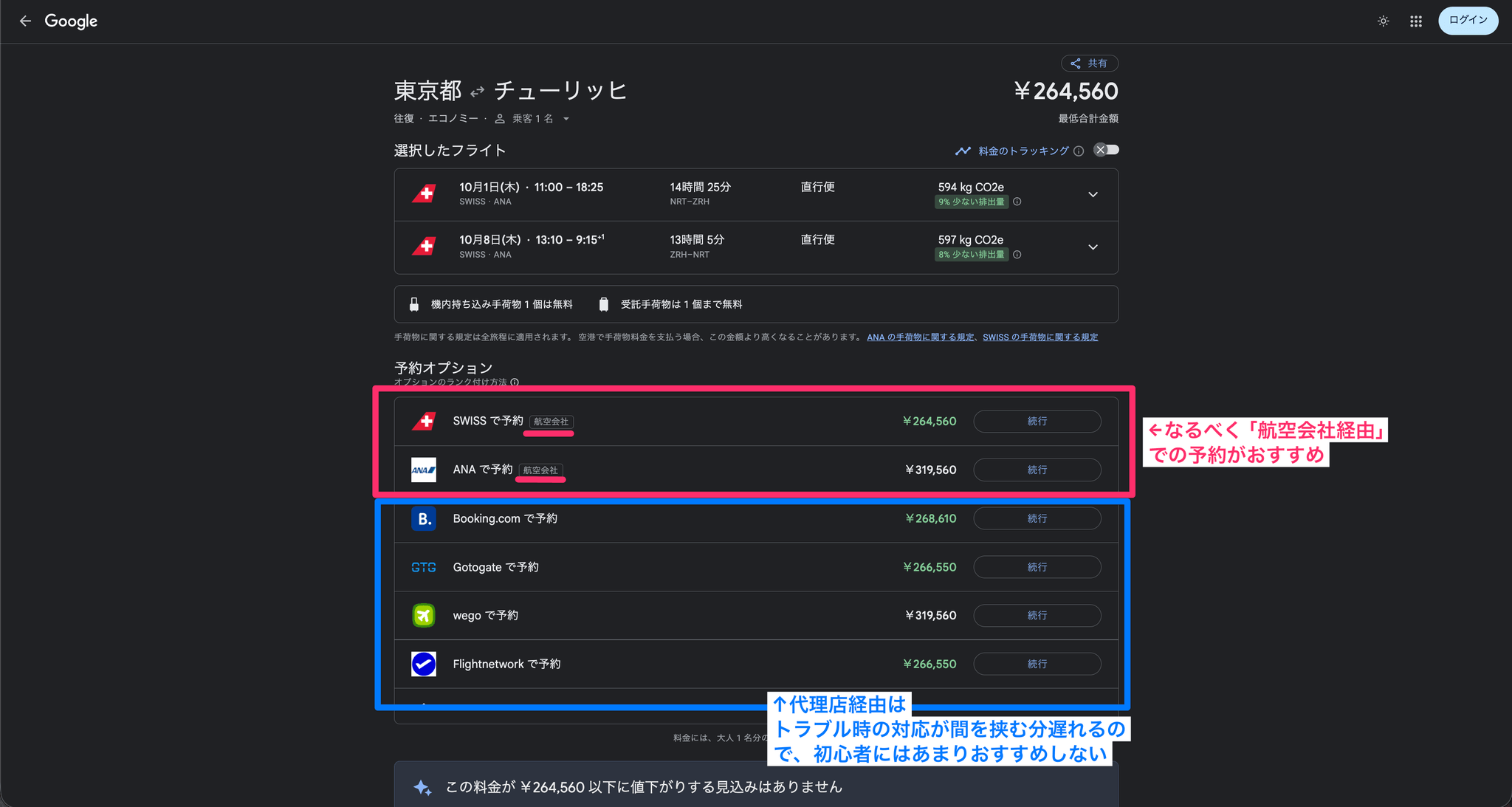Image resolution: width=1512 pixels, height=807 pixels.
Task: Click the ¥268,610 Booking.com price
Action: coord(930,519)
